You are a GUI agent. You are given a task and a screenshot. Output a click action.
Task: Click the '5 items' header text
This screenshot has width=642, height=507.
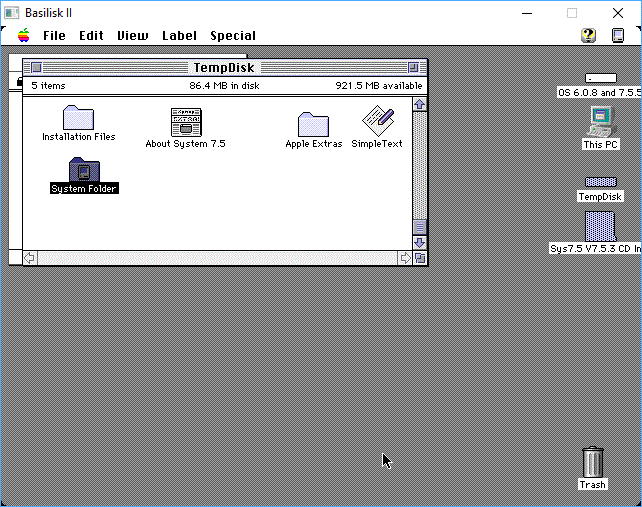(48, 86)
